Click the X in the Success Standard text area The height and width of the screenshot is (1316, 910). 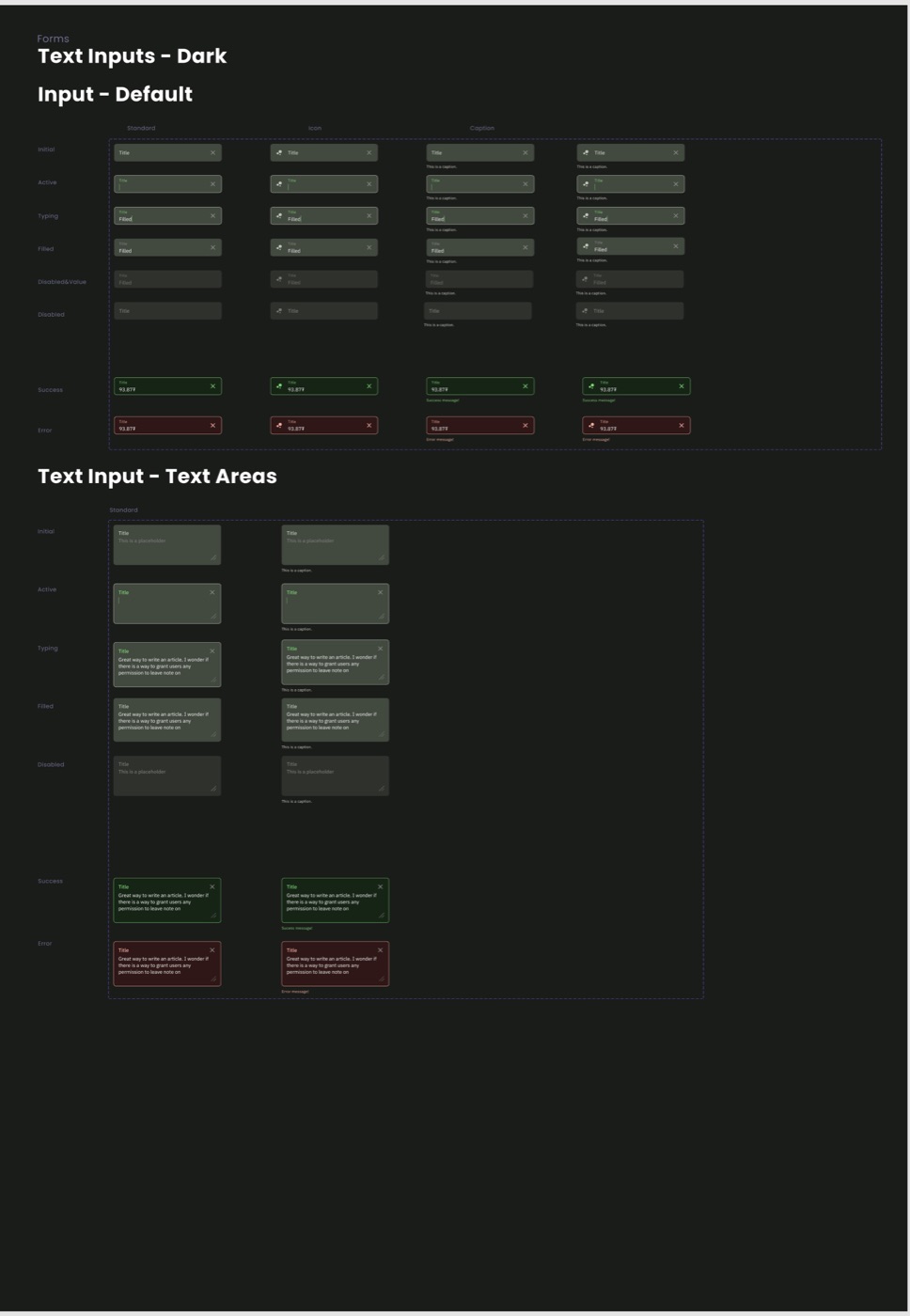click(212, 886)
